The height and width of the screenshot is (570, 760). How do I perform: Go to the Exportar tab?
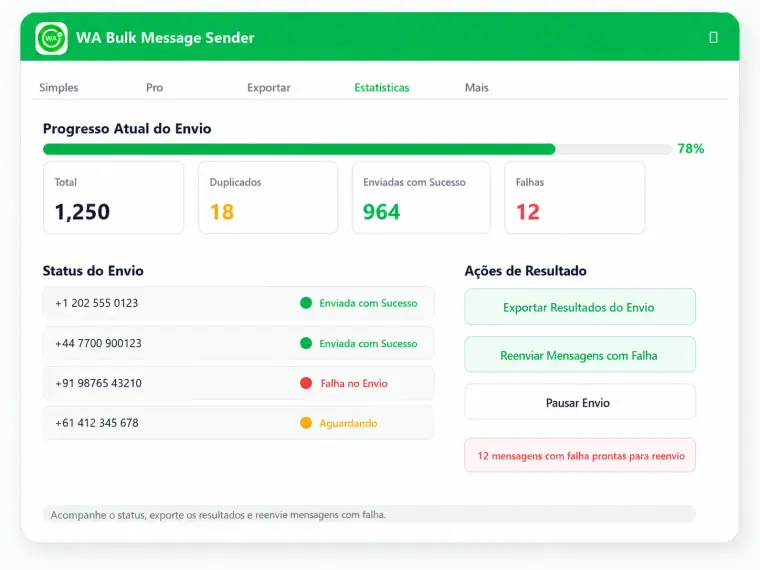[x=269, y=88]
